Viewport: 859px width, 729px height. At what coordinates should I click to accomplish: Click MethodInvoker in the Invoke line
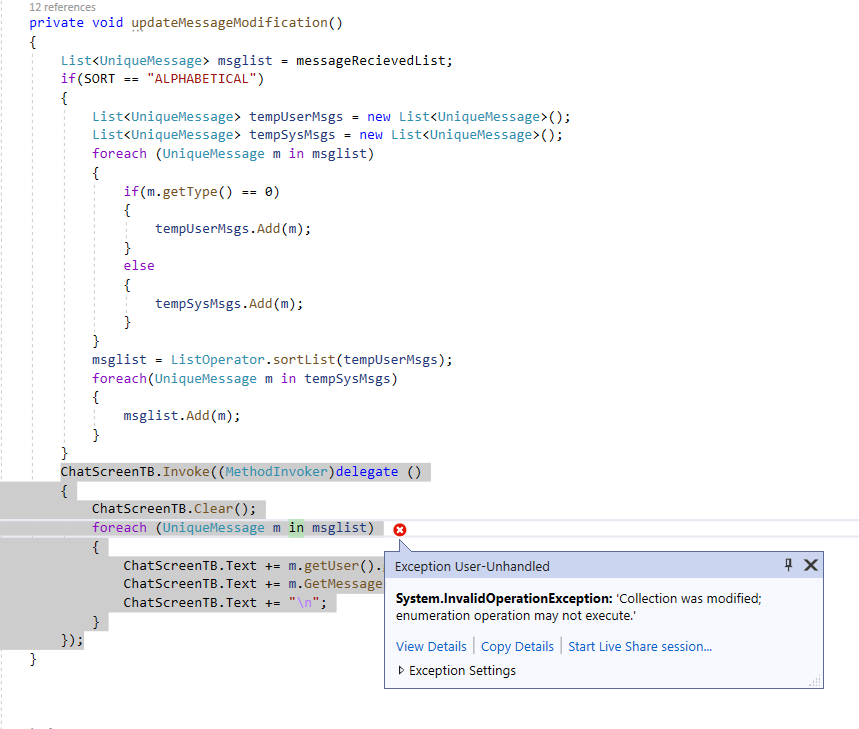click(276, 472)
